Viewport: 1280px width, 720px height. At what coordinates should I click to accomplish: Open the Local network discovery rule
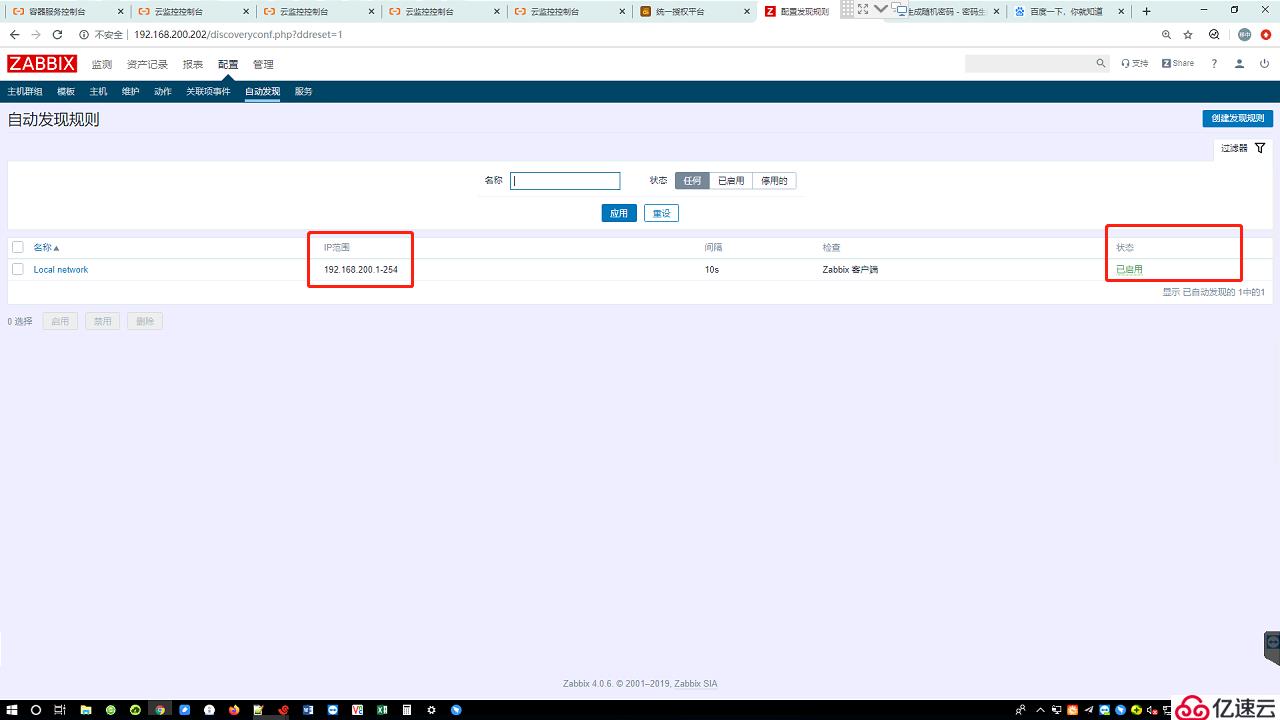click(61, 270)
